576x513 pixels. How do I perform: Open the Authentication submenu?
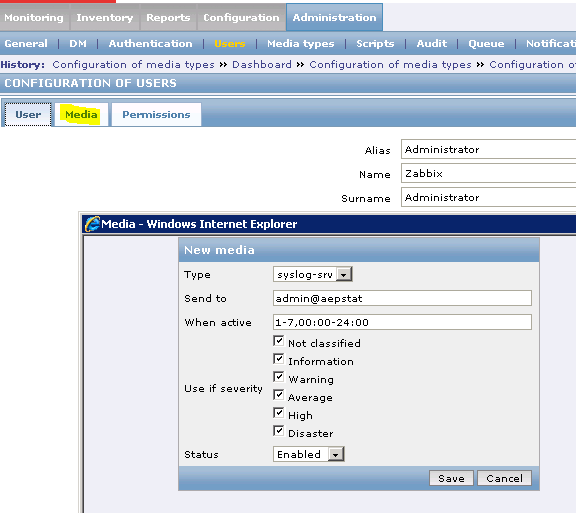coord(150,44)
